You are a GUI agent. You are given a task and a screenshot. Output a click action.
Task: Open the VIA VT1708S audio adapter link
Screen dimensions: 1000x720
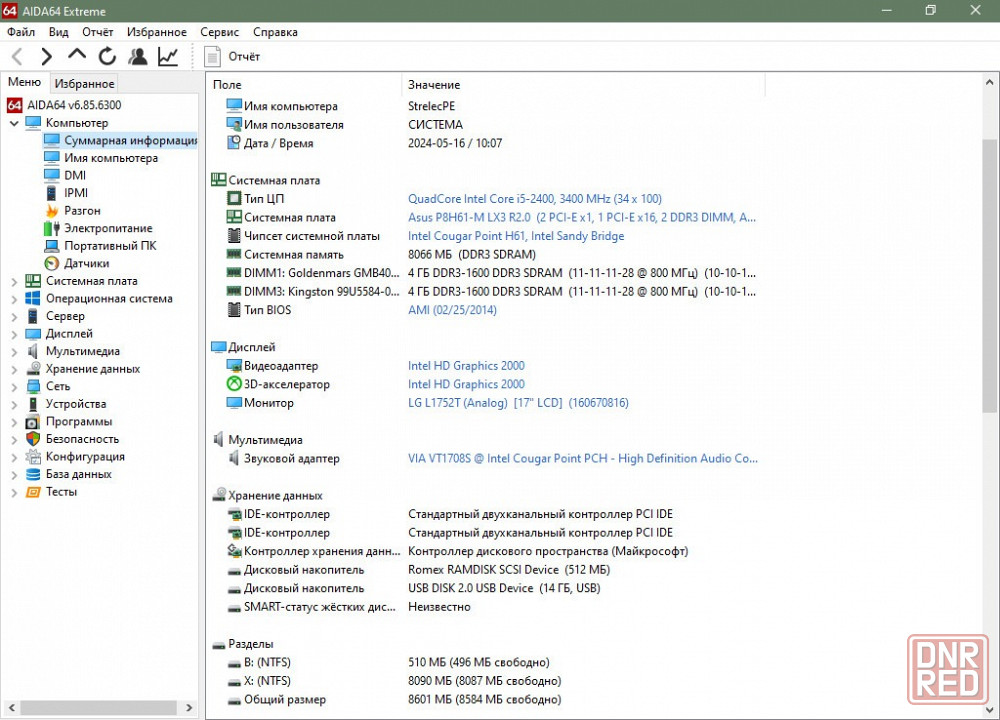click(x=583, y=459)
